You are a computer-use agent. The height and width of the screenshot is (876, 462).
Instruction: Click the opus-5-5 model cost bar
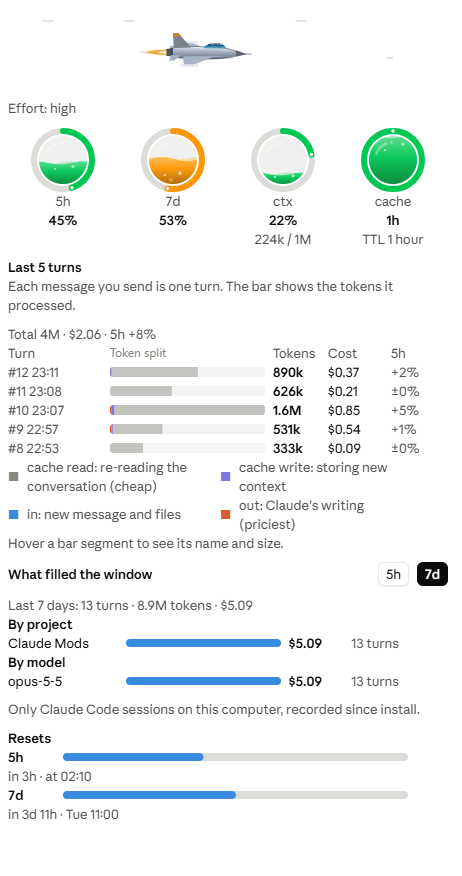(x=203, y=681)
